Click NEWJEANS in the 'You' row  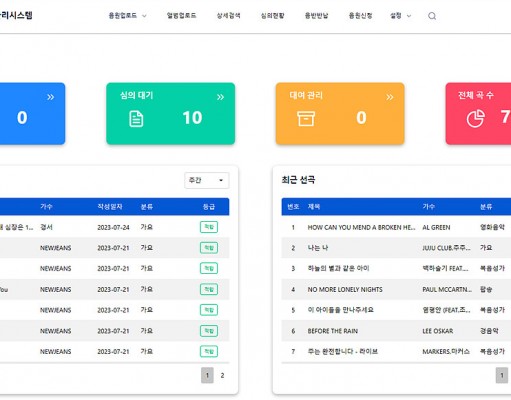(55, 289)
